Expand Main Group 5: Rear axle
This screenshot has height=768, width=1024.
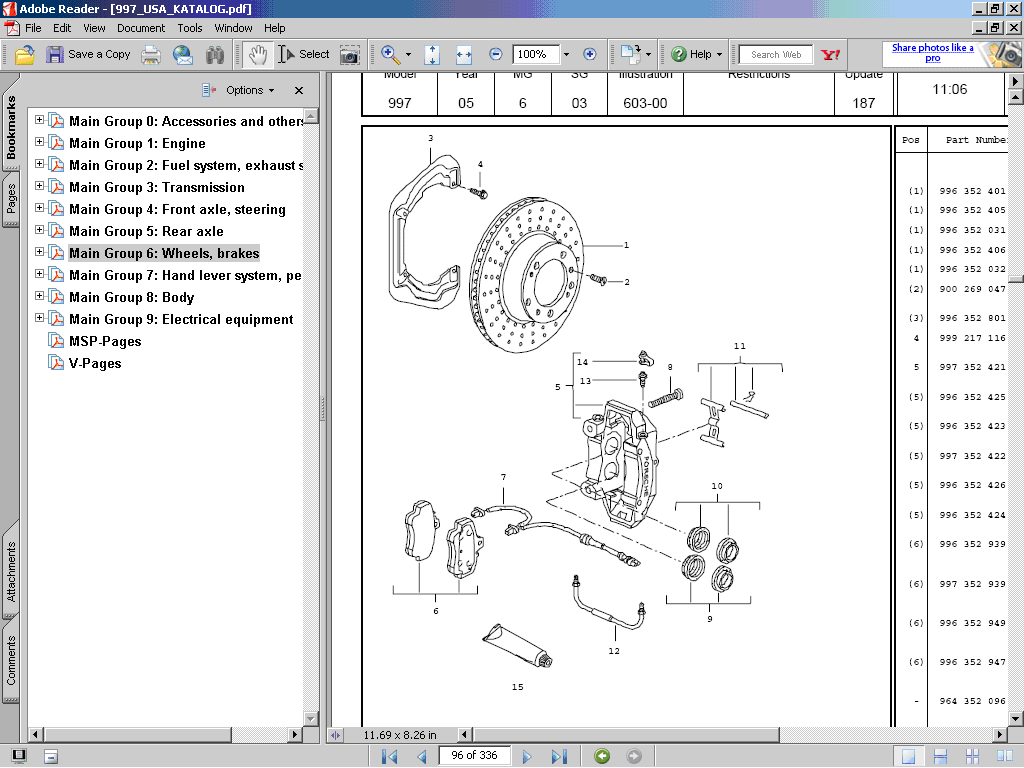tap(39, 230)
